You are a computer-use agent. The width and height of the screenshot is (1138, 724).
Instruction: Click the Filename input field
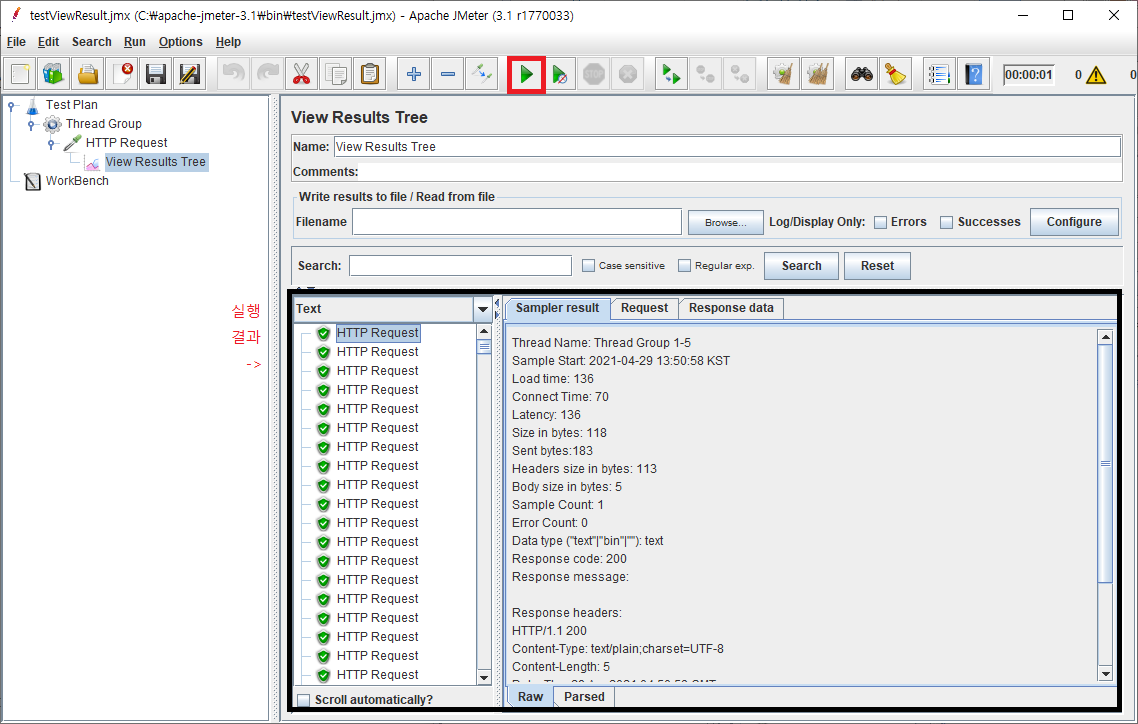pyautogui.click(x=517, y=222)
